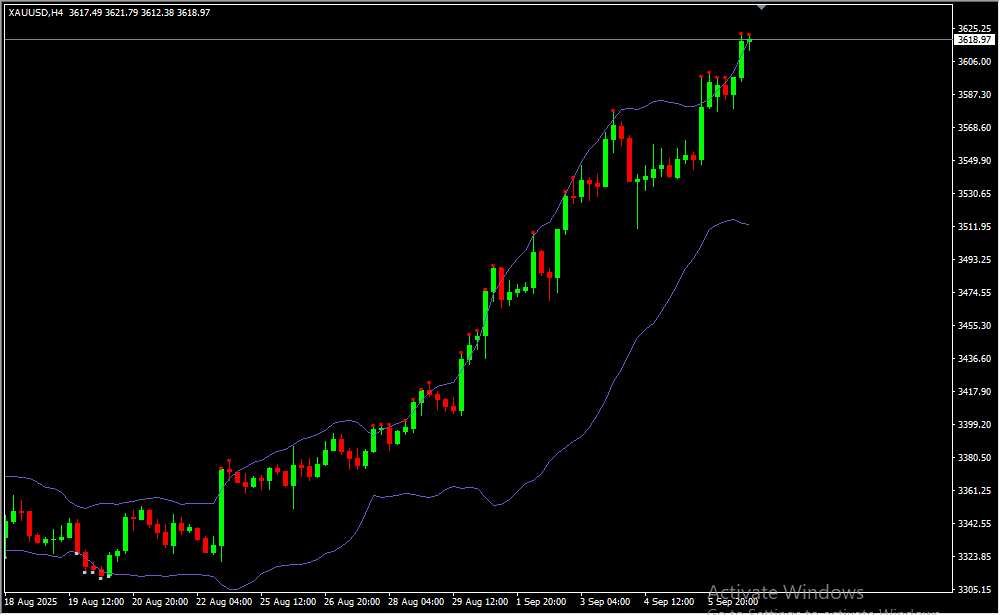This screenshot has height=615, width=1000.
Task: Click the 1 Sep 20:00 time label
Action: (x=543, y=602)
